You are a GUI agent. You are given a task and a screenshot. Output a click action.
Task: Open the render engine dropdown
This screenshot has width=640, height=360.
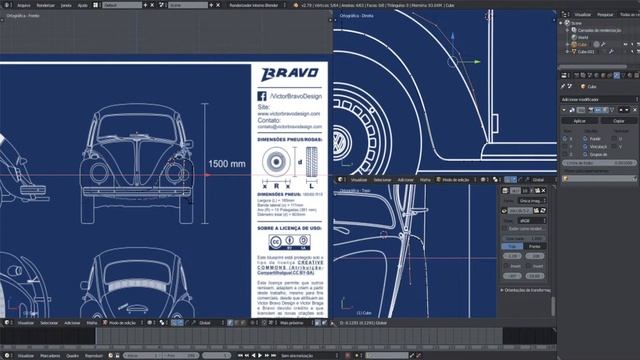tap(258, 5)
